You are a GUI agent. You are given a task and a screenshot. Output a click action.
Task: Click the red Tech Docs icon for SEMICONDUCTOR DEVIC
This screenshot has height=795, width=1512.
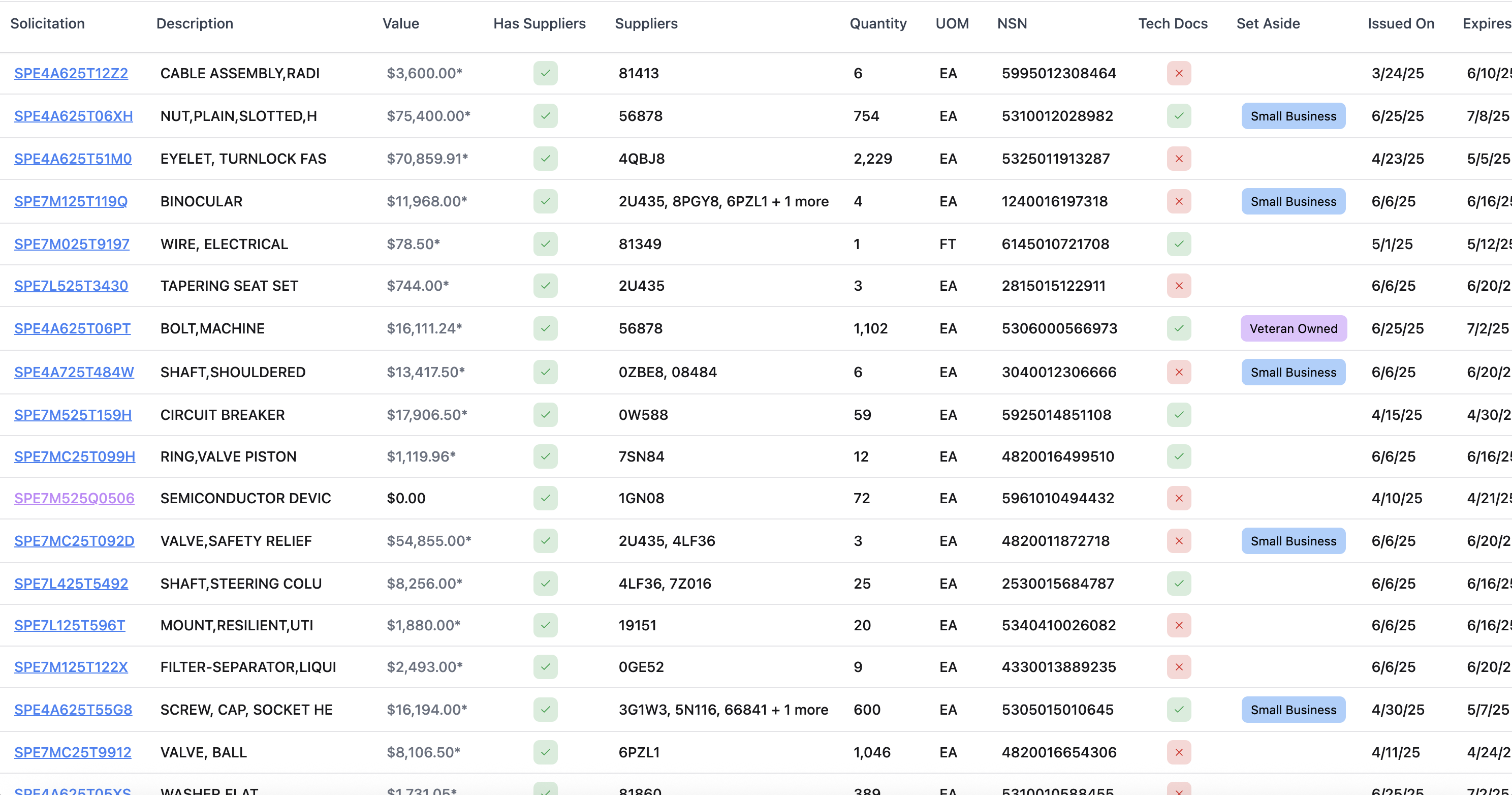click(1179, 498)
